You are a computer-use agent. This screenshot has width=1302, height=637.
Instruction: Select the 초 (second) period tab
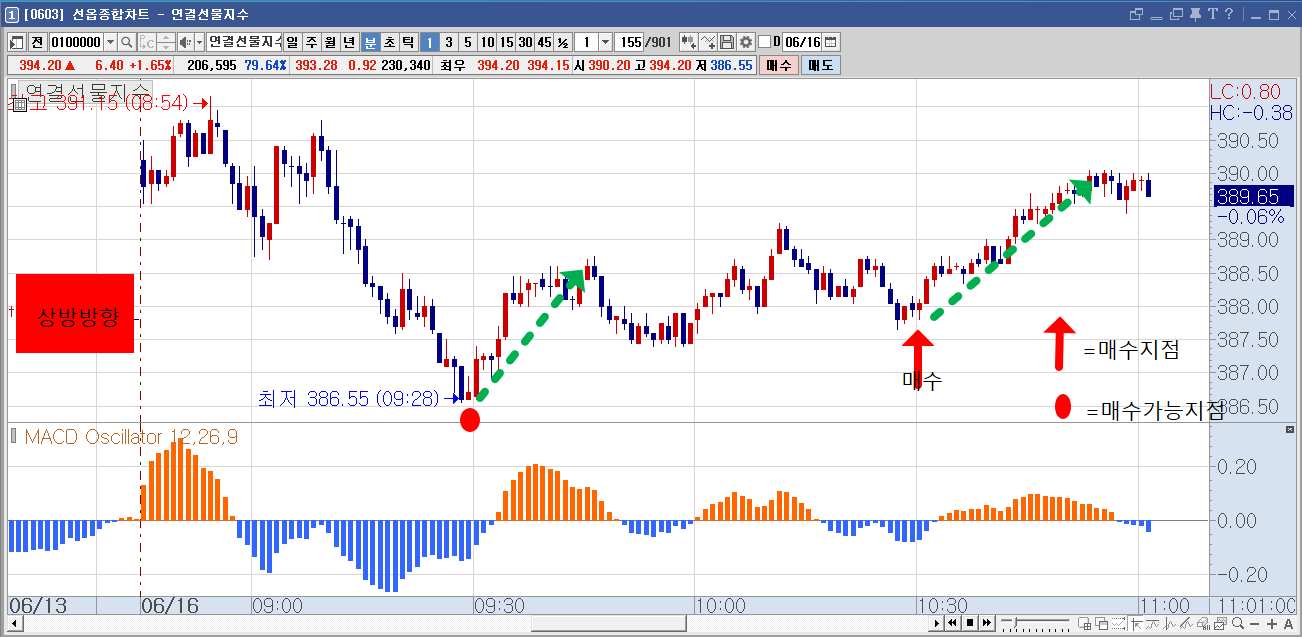click(389, 42)
